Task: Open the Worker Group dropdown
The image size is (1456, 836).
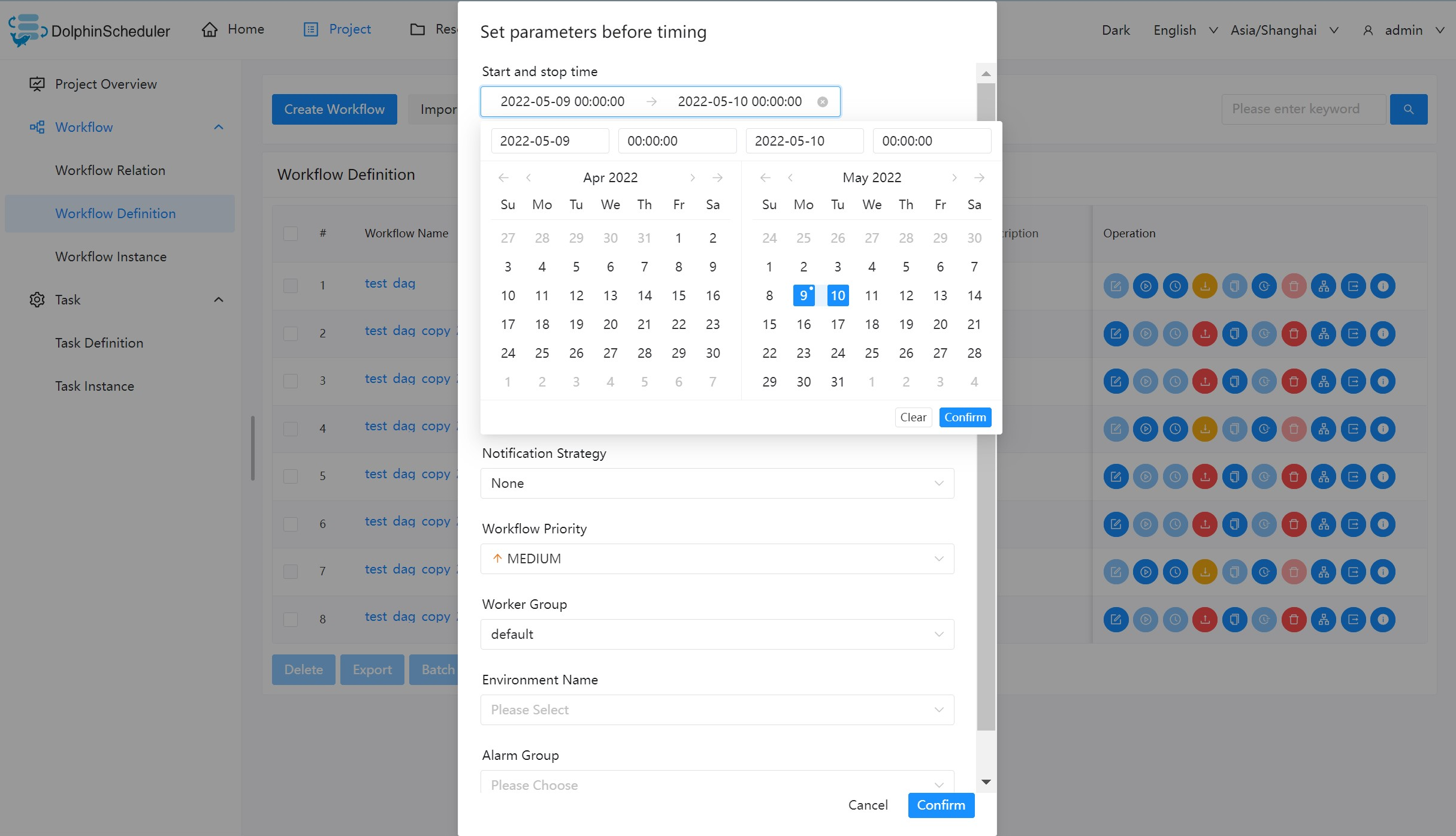Action: (717, 634)
